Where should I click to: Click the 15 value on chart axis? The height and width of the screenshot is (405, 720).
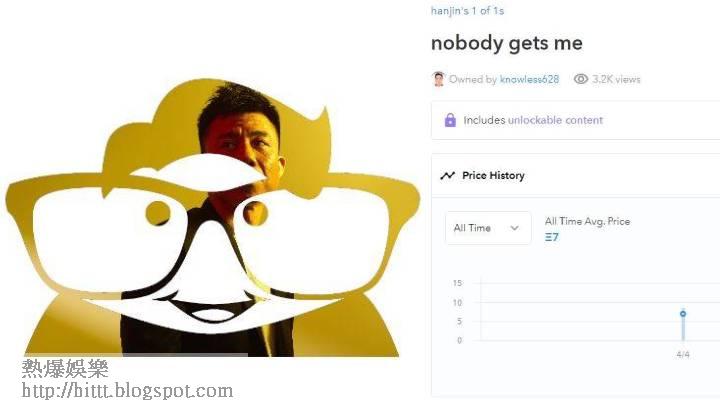tap(457, 283)
